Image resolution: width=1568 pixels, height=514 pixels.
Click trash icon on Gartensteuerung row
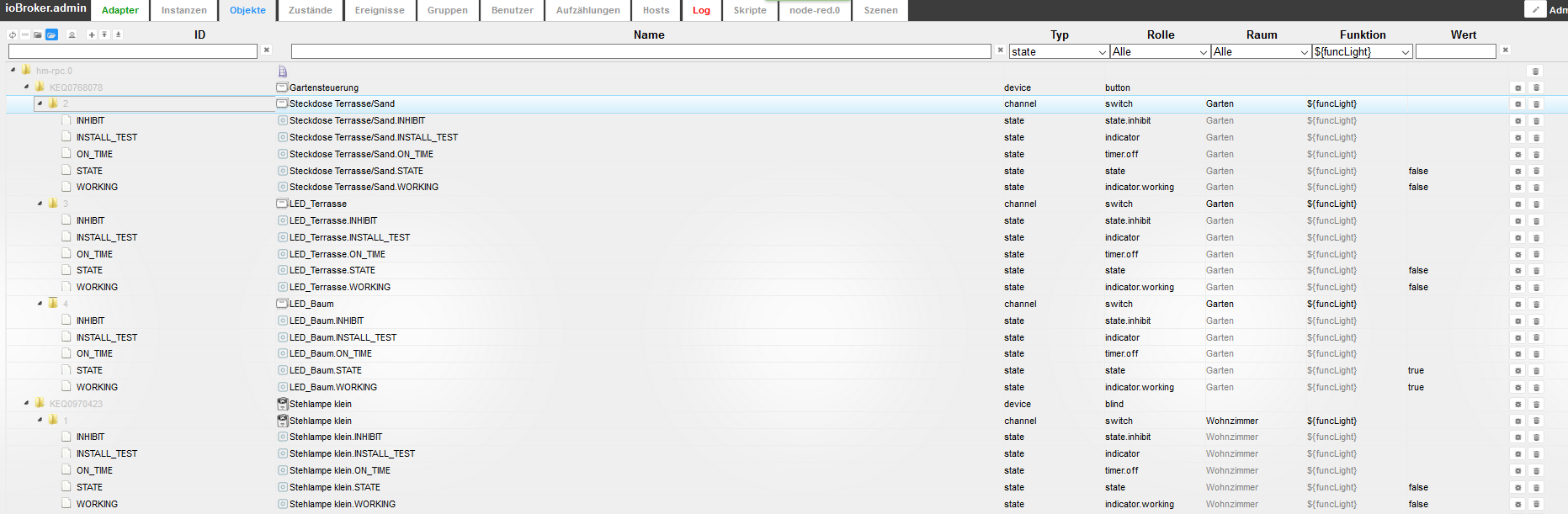(1536, 87)
